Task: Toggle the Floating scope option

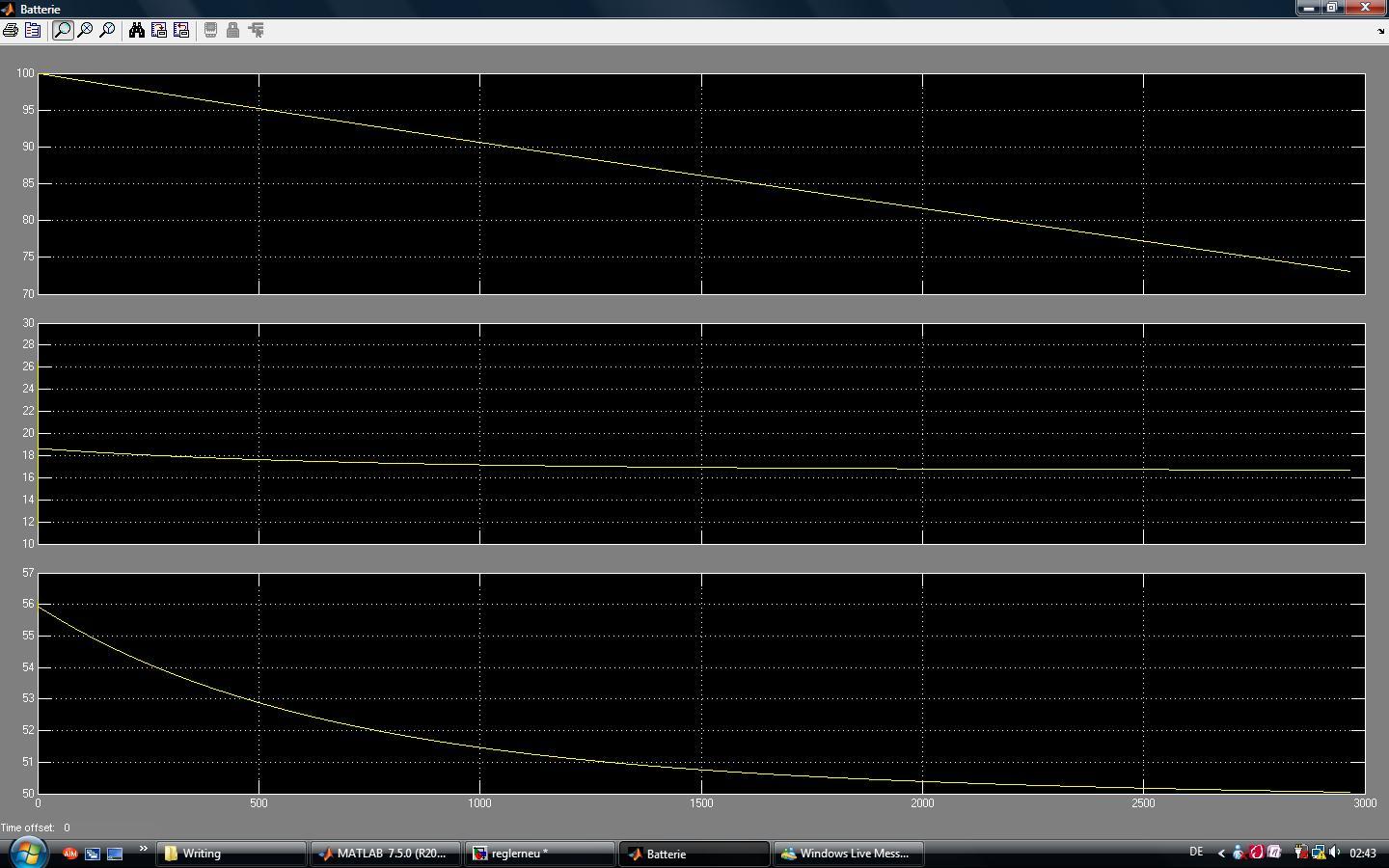Action: (x=210, y=31)
